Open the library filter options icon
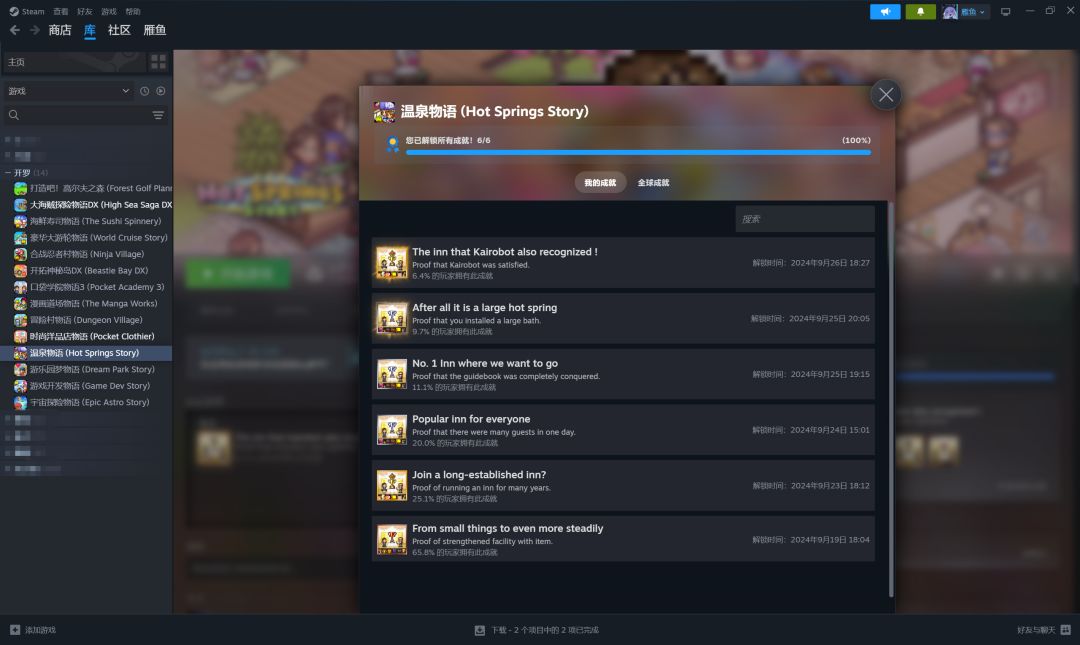This screenshot has height=645, width=1080. click(x=158, y=115)
